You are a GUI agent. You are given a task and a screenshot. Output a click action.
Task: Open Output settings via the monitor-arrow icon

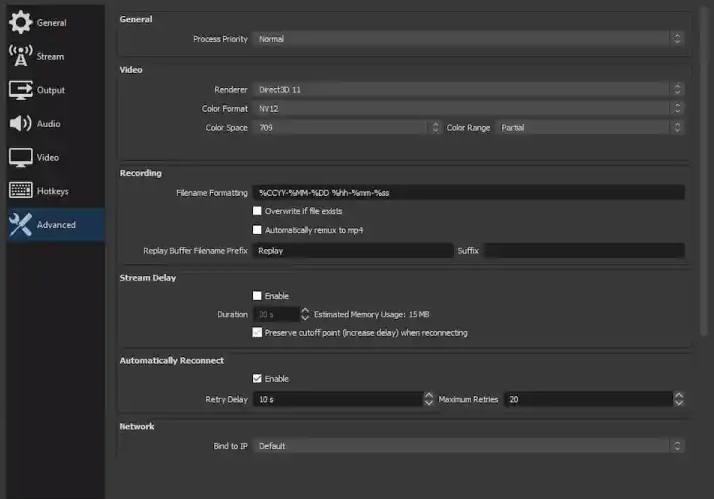pyautogui.click(x=20, y=90)
